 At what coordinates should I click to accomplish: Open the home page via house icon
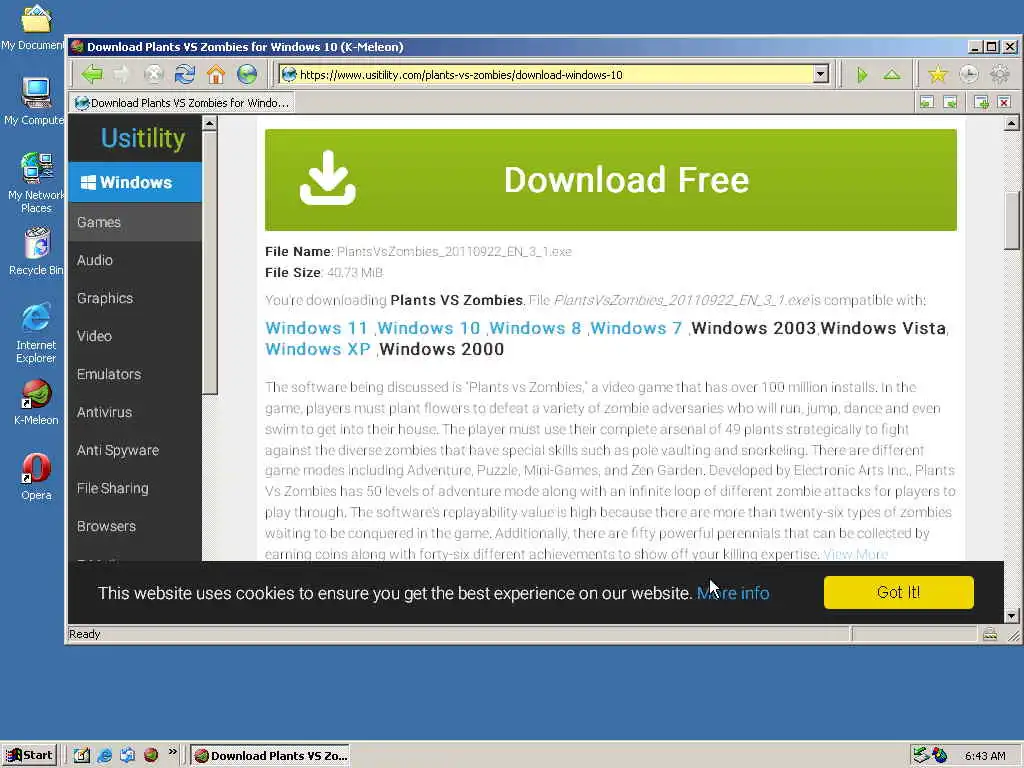click(216, 74)
